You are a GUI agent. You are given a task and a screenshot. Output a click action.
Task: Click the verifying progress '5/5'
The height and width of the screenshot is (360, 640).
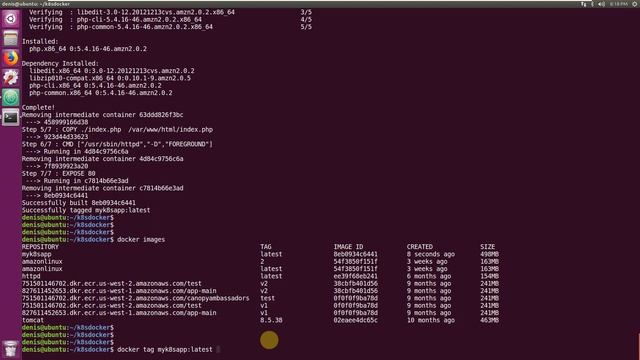tap(306, 27)
